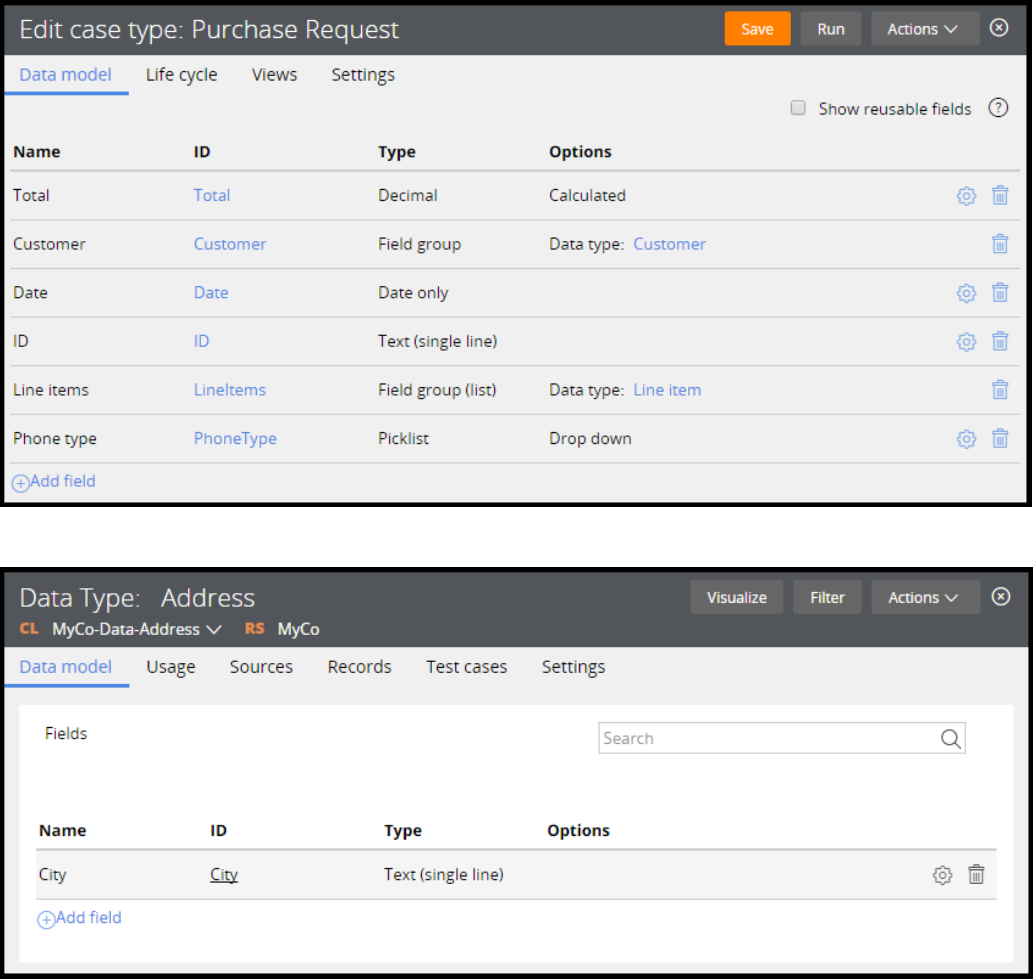Open Actions dropdown in Address data type

coord(922,597)
